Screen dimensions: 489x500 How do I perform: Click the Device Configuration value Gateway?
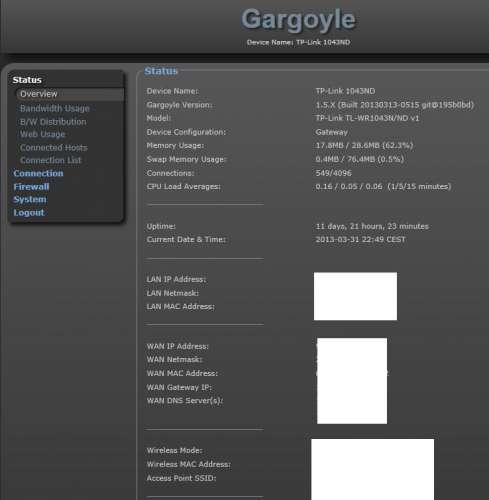331,132
